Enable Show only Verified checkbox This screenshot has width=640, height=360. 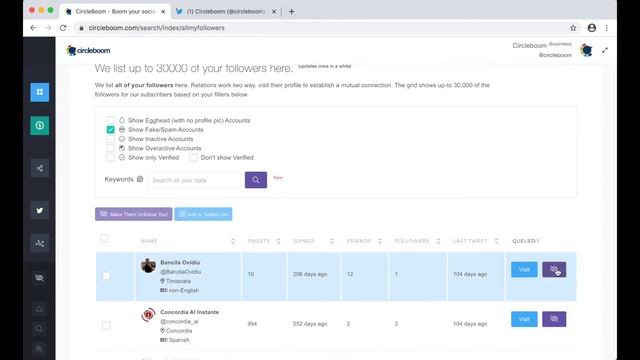(x=111, y=158)
